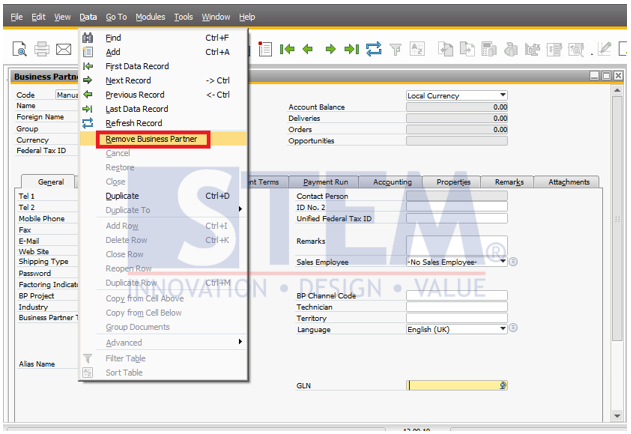Switch to the Remarks tab
The width and height of the screenshot is (631, 434).
508,182
